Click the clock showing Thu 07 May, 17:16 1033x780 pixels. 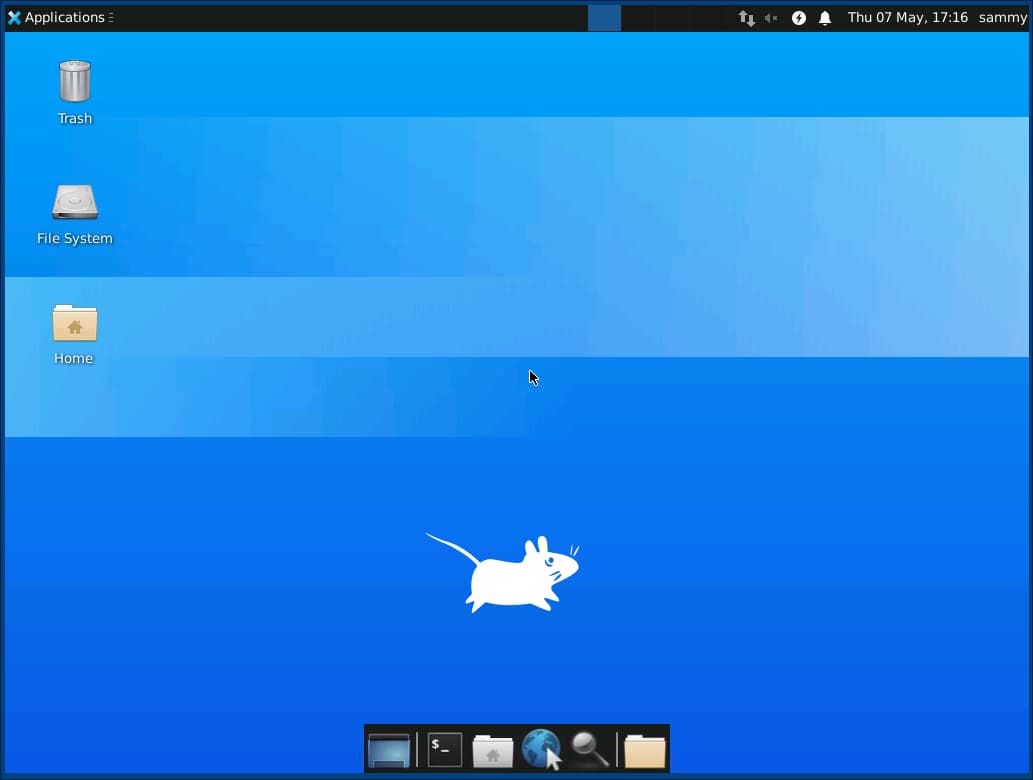pyautogui.click(x=907, y=17)
